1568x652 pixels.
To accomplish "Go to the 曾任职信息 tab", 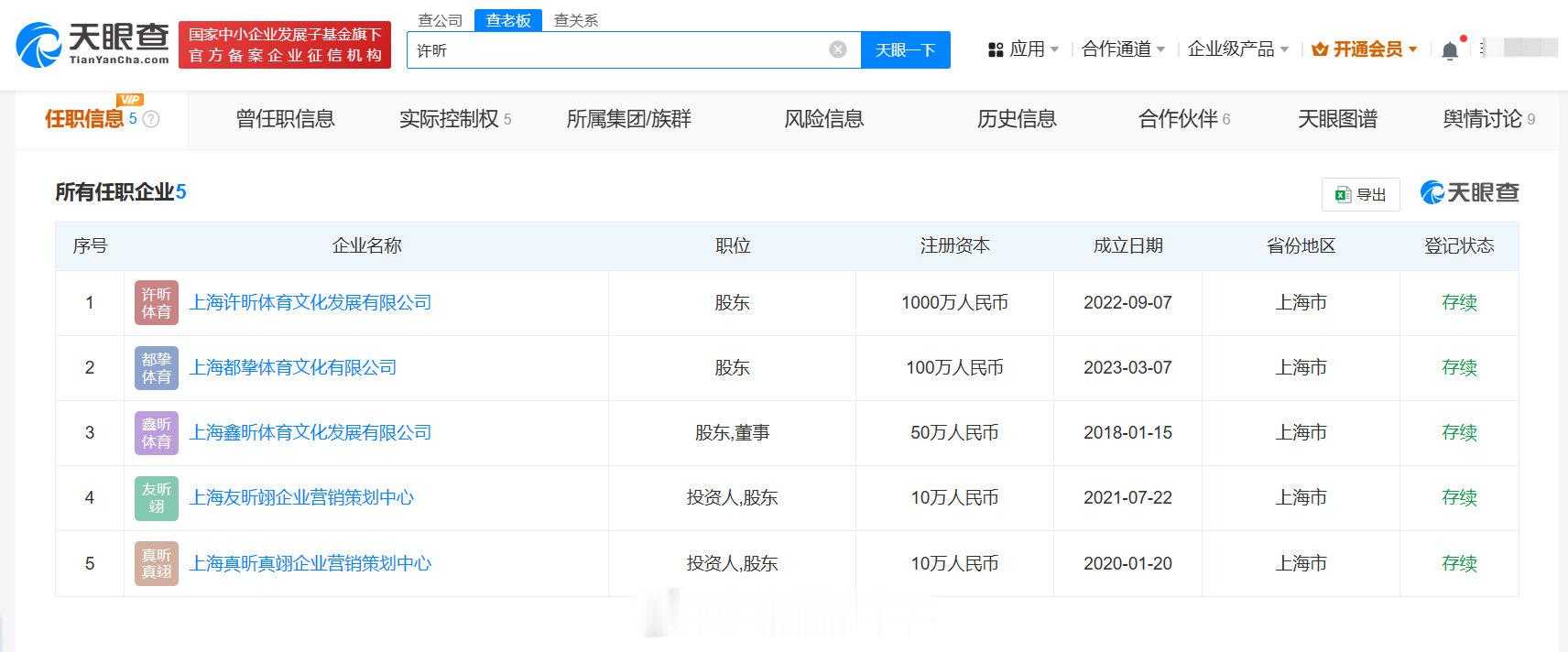I will (x=286, y=119).
